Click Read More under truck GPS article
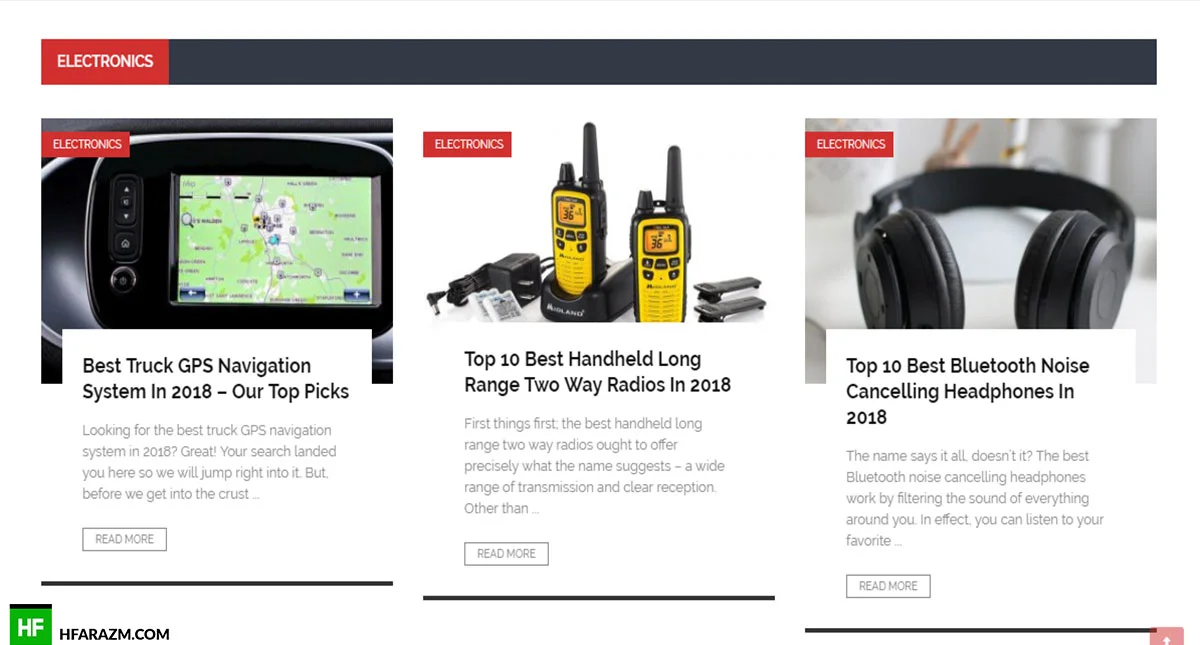This screenshot has width=1200, height=645. (124, 539)
